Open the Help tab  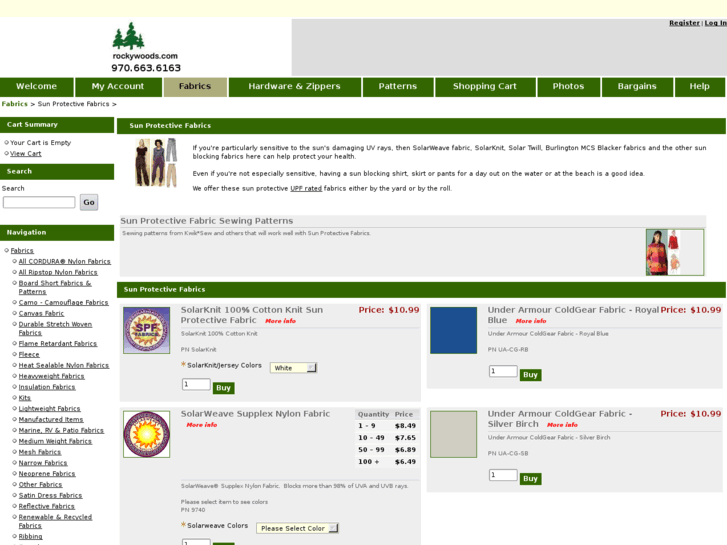700,87
